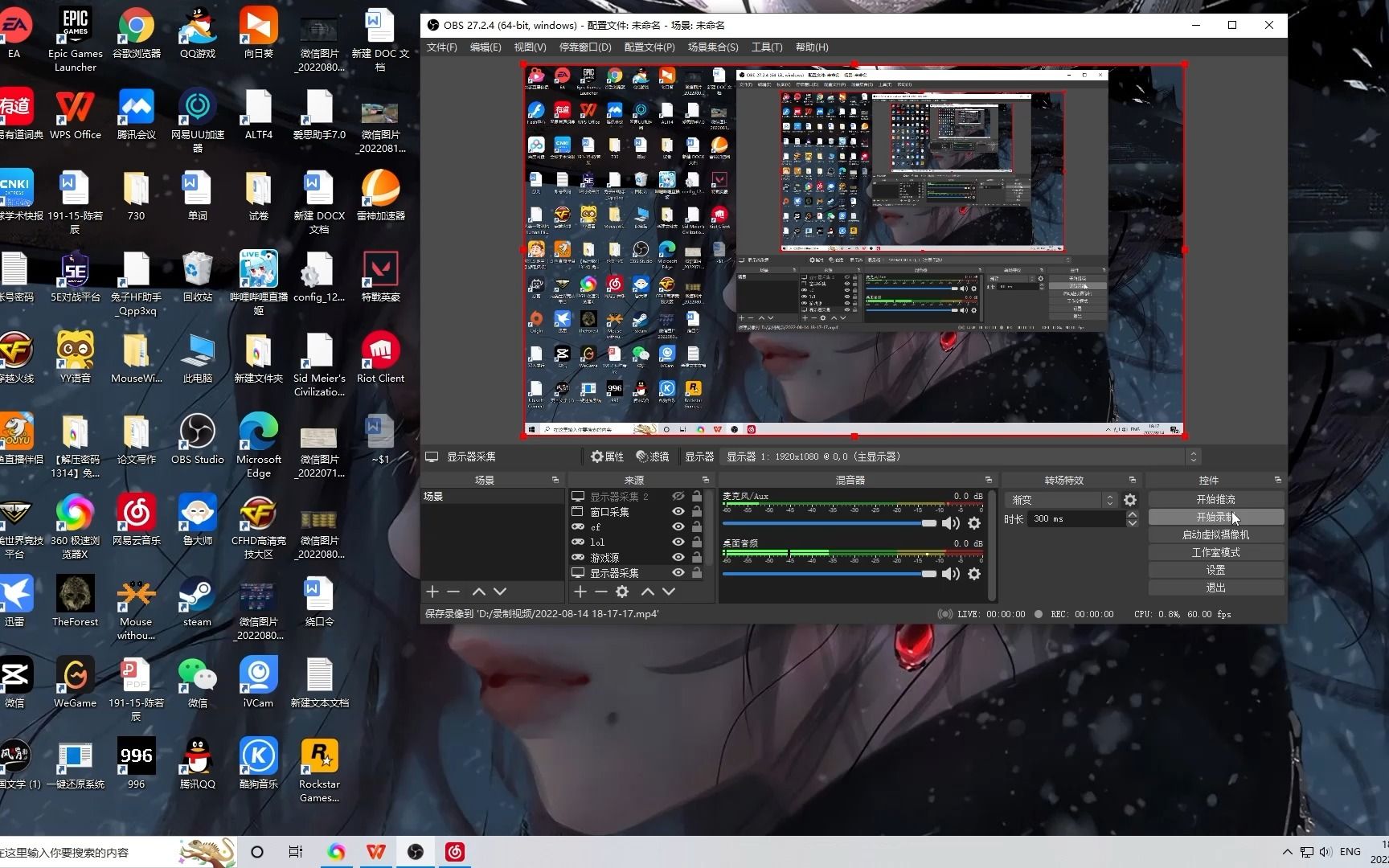Viewport: 1389px width, 868px height.
Task: Pop out the 转场特效 dock panel
Action: click(x=1133, y=480)
